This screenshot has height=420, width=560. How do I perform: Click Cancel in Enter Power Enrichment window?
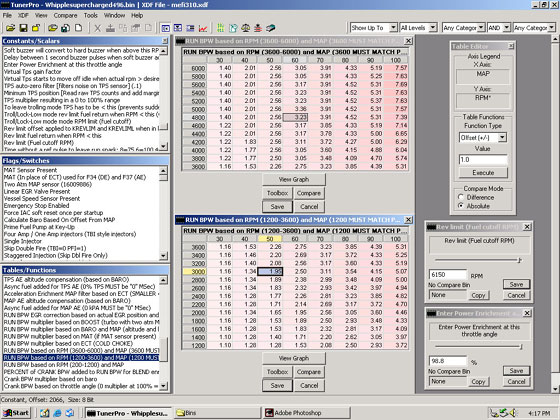click(516, 381)
